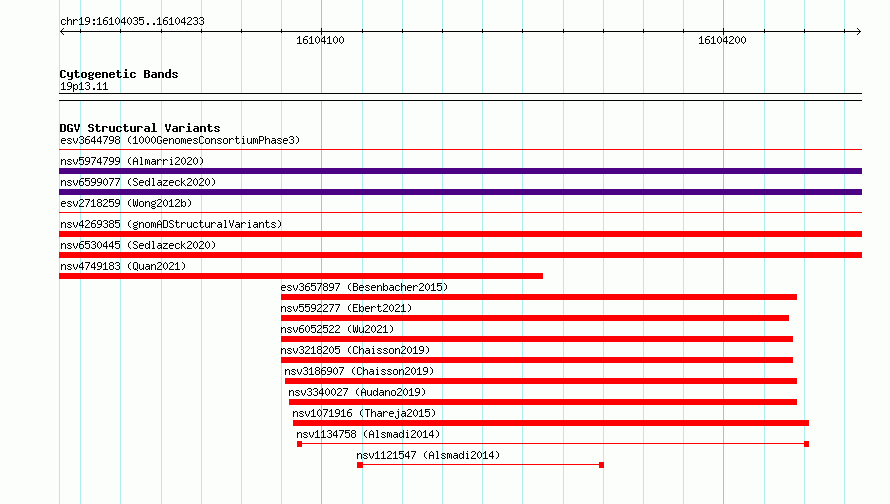Open variant esv3657897 (Besenbacher2015) label
Viewport: 890px width, 504px height.
(364, 287)
